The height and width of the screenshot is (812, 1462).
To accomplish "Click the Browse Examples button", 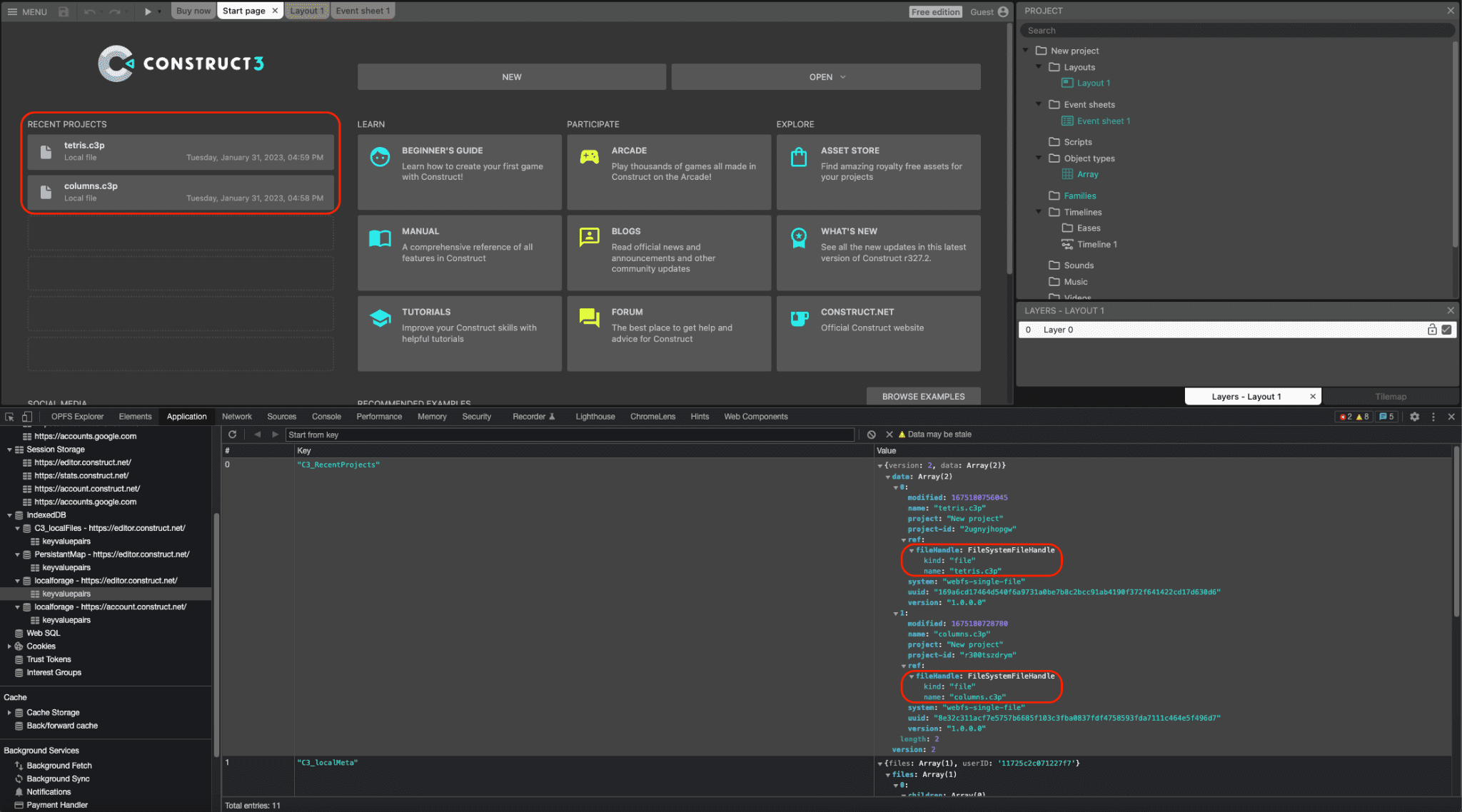I will coord(922,396).
